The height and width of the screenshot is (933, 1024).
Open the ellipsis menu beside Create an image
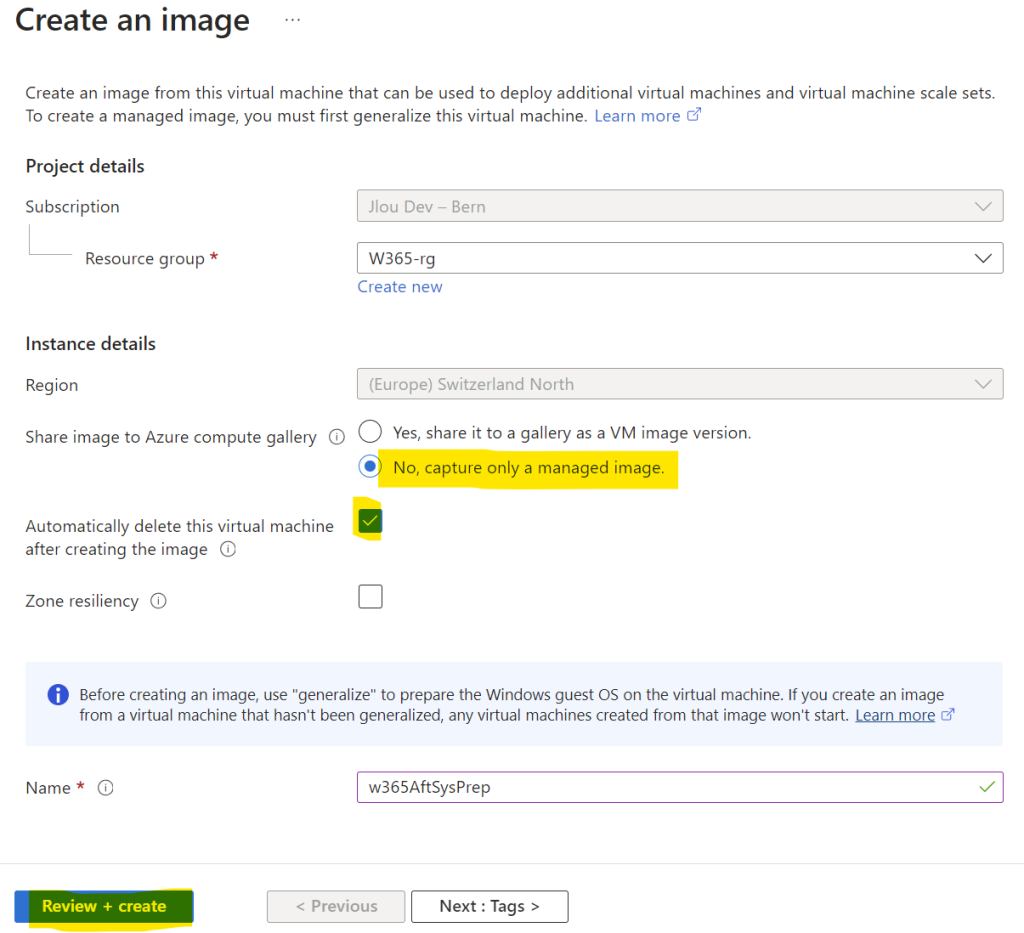[x=293, y=20]
